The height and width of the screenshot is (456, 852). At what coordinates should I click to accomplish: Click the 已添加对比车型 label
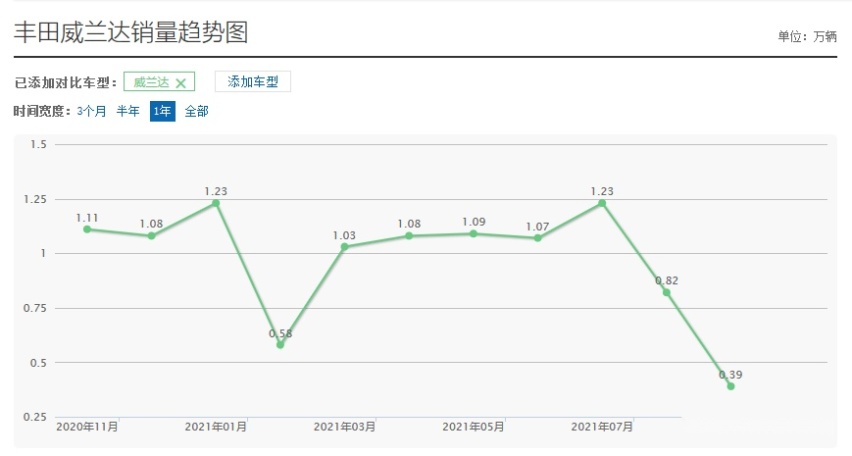[x=65, y=83]
